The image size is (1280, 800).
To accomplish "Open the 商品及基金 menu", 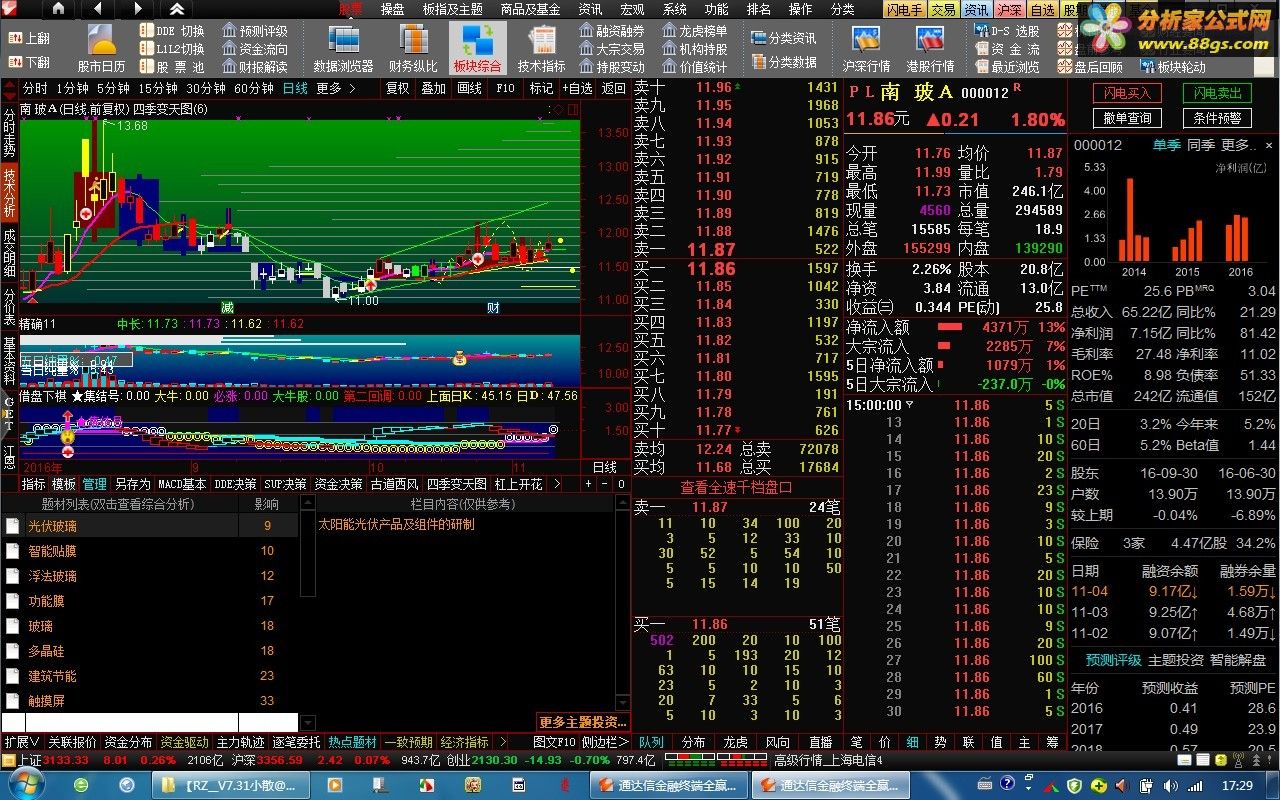I will [x=531, y=9].
